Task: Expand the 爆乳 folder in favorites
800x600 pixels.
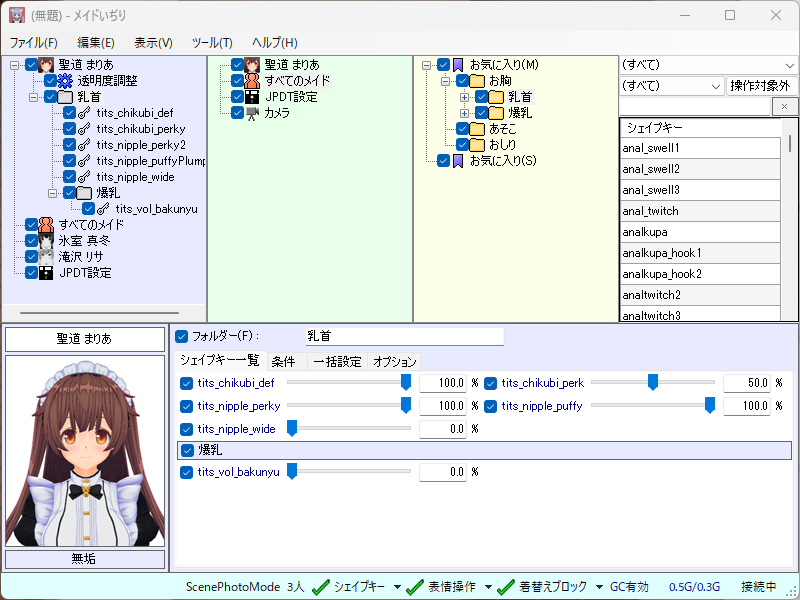Action: (x=464, y=113)
